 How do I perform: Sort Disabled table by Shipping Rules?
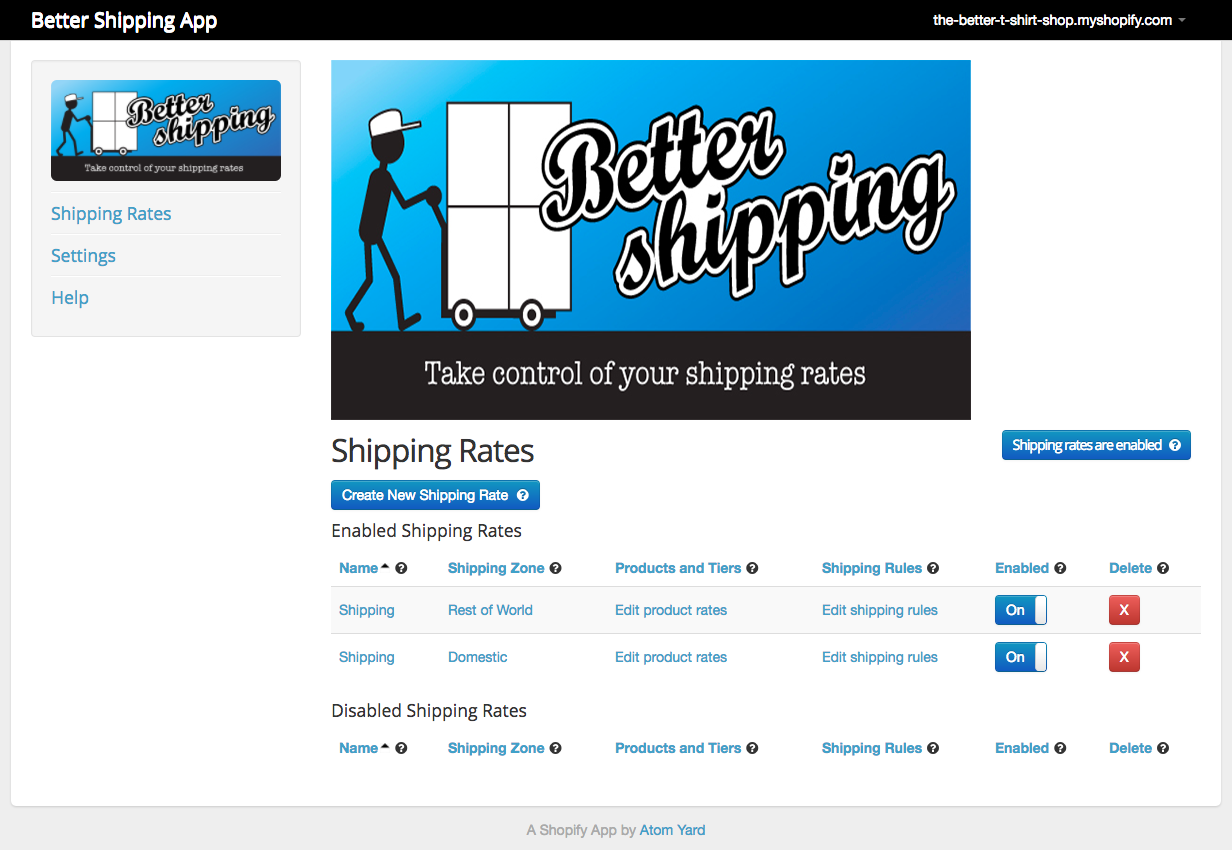[x=872, y=748]
